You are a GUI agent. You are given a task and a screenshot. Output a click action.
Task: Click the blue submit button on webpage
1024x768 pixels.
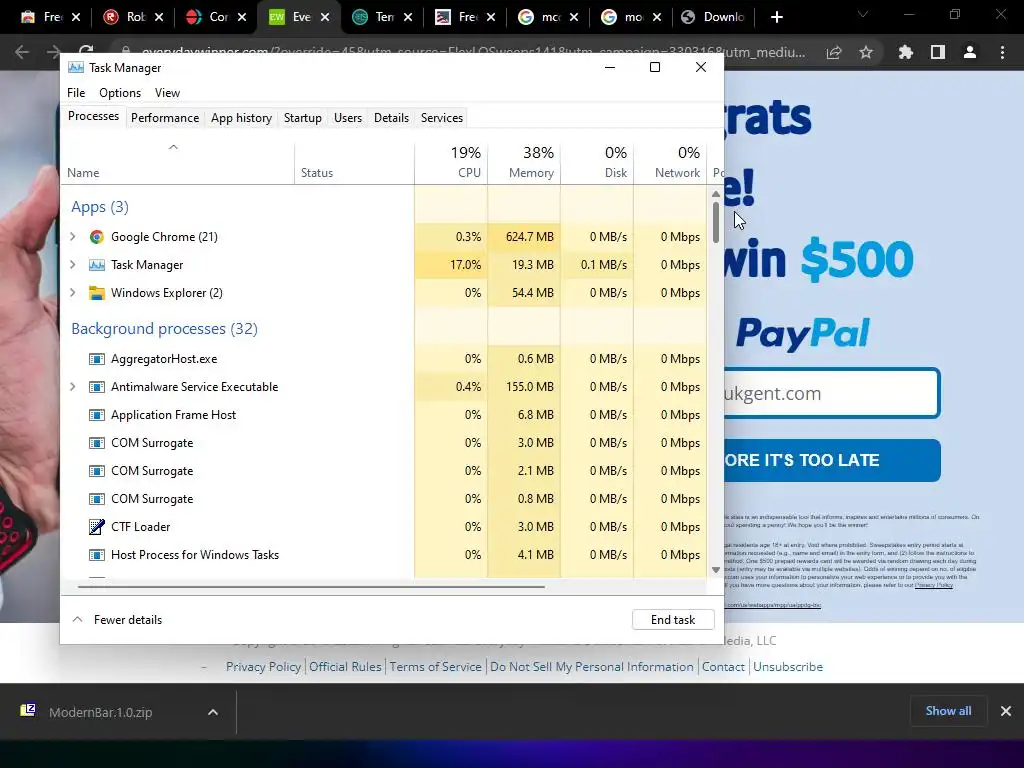click(831, 460)
